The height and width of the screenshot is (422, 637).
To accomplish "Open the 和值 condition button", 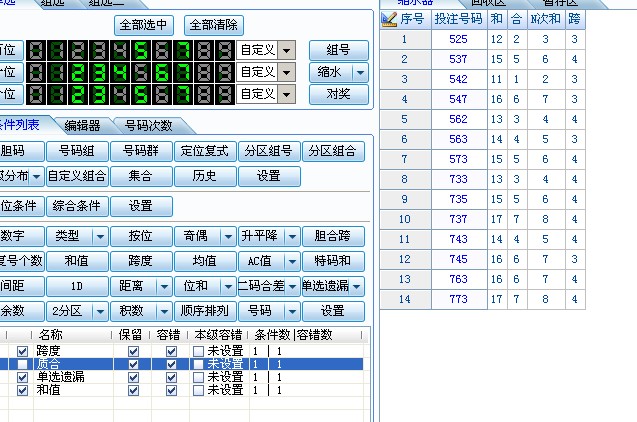I will [77, 261].
